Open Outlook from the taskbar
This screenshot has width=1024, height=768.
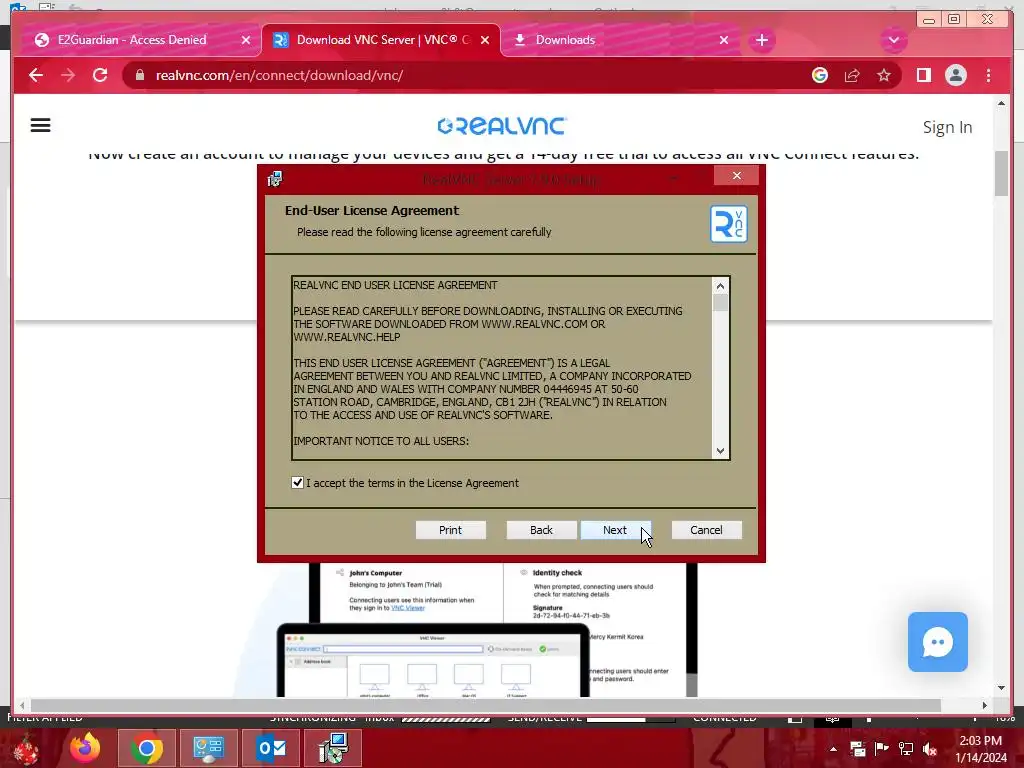click(271, 748)
